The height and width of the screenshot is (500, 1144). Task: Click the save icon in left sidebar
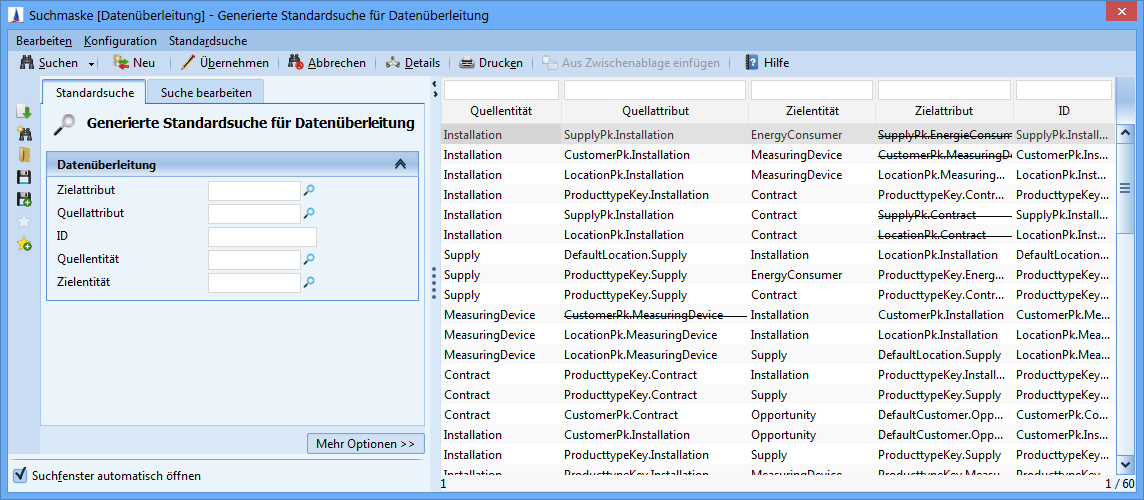tap(25, 177)
